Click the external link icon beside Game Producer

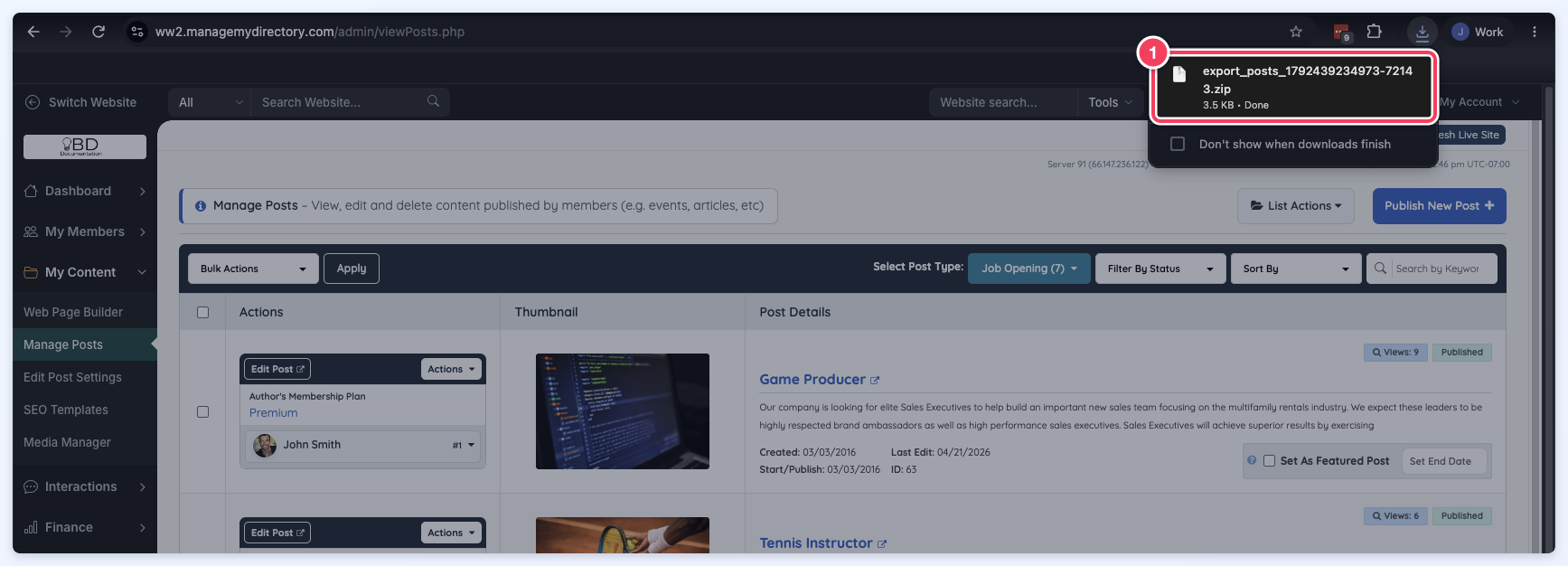pyautogui.click(x=875, y=381)
